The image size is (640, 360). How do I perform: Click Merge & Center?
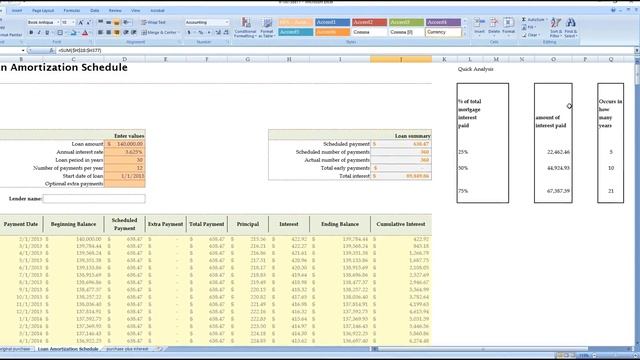tap(160, 32)
